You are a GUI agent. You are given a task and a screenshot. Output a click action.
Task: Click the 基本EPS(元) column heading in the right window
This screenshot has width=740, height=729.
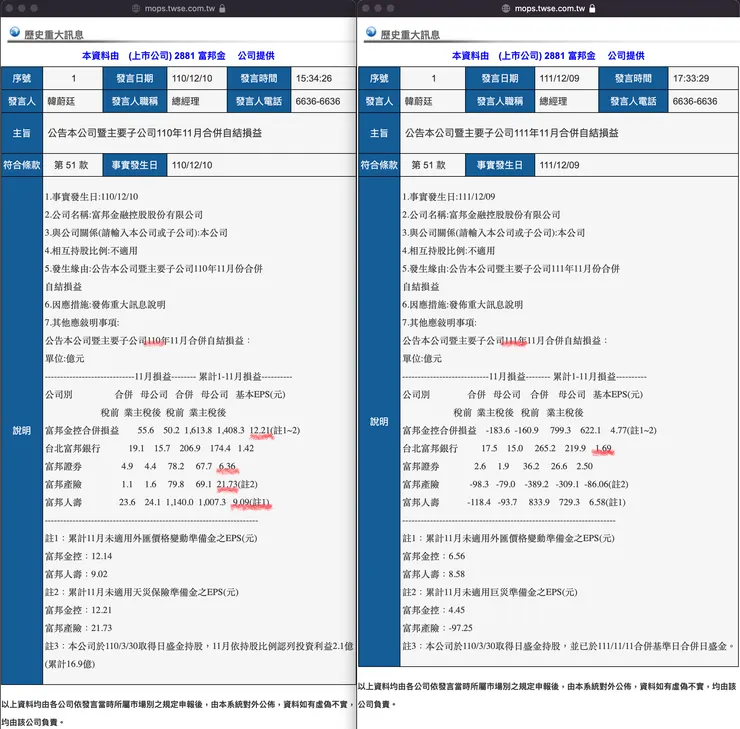pyautogui.click(x=618, y=394)
